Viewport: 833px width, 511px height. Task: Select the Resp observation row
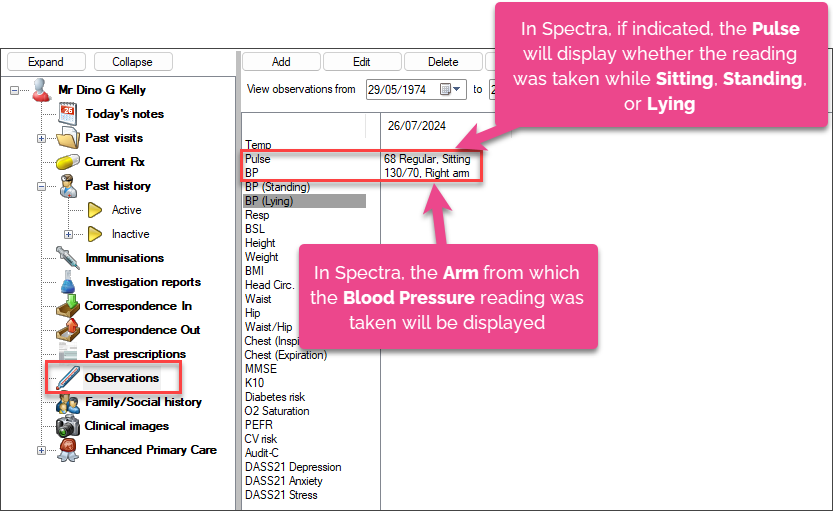(x=257, y=215)
